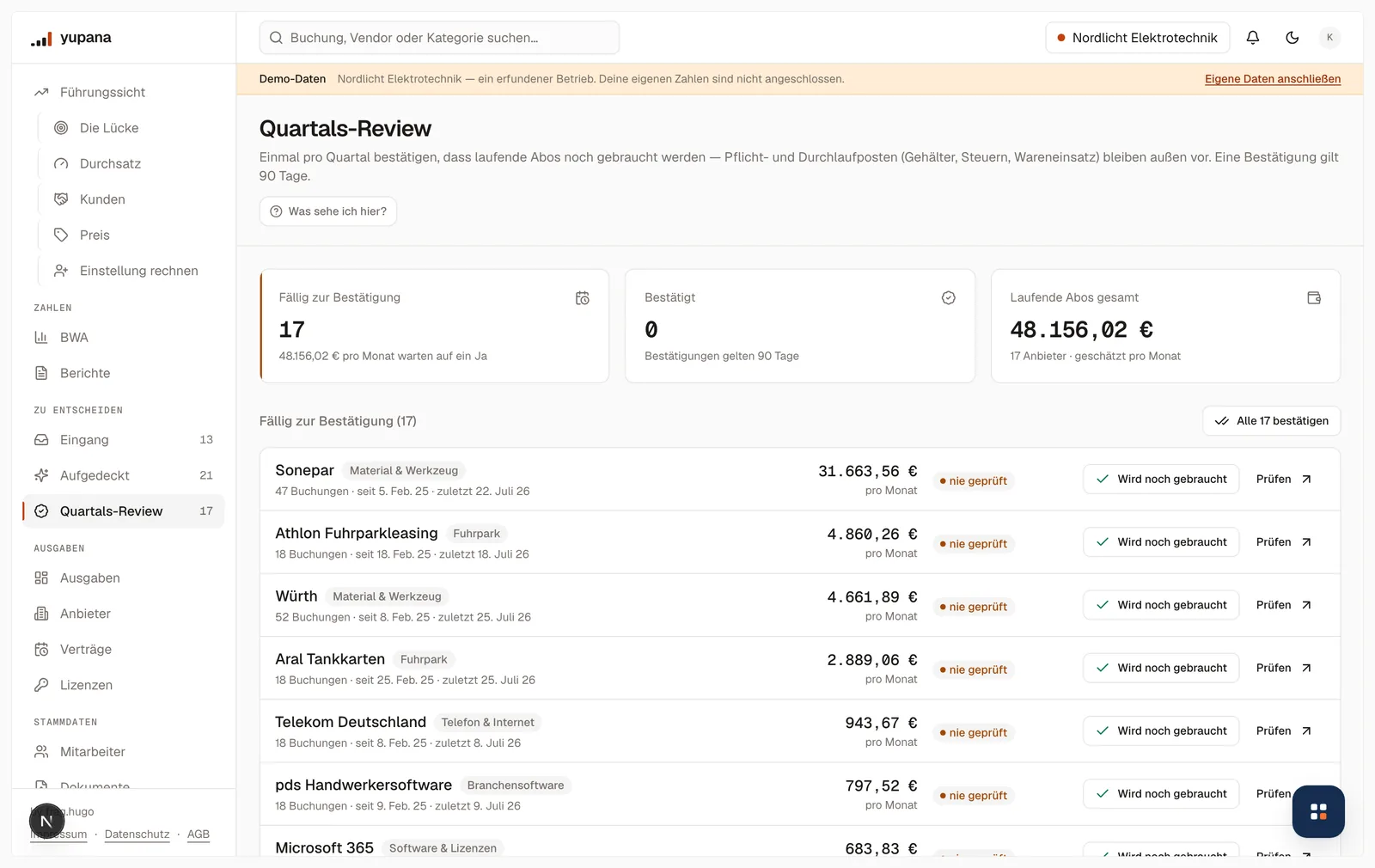Confirm Telekom Deutschland with Wird noch gebraucht

tap(1161, 731)
